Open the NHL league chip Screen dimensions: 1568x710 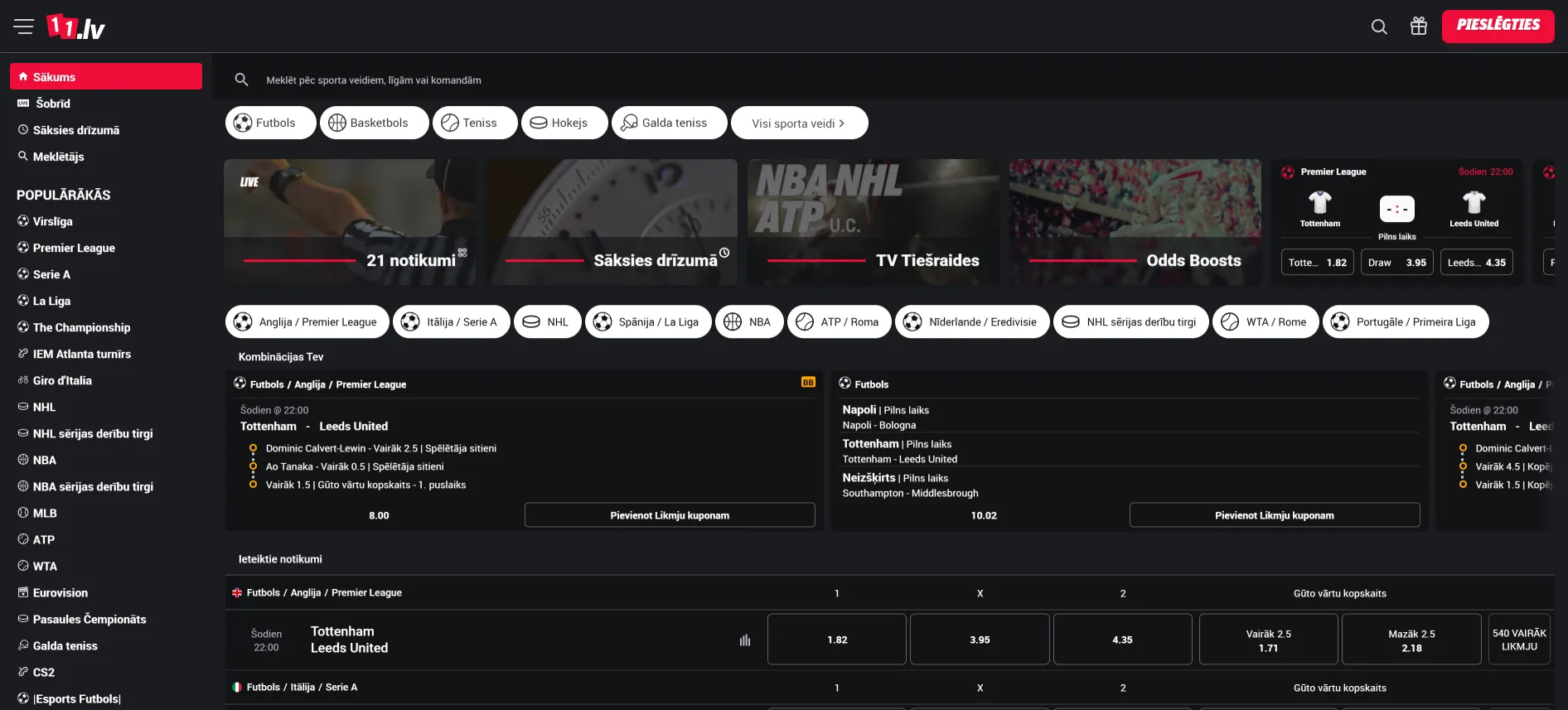[x=548, y=321]
